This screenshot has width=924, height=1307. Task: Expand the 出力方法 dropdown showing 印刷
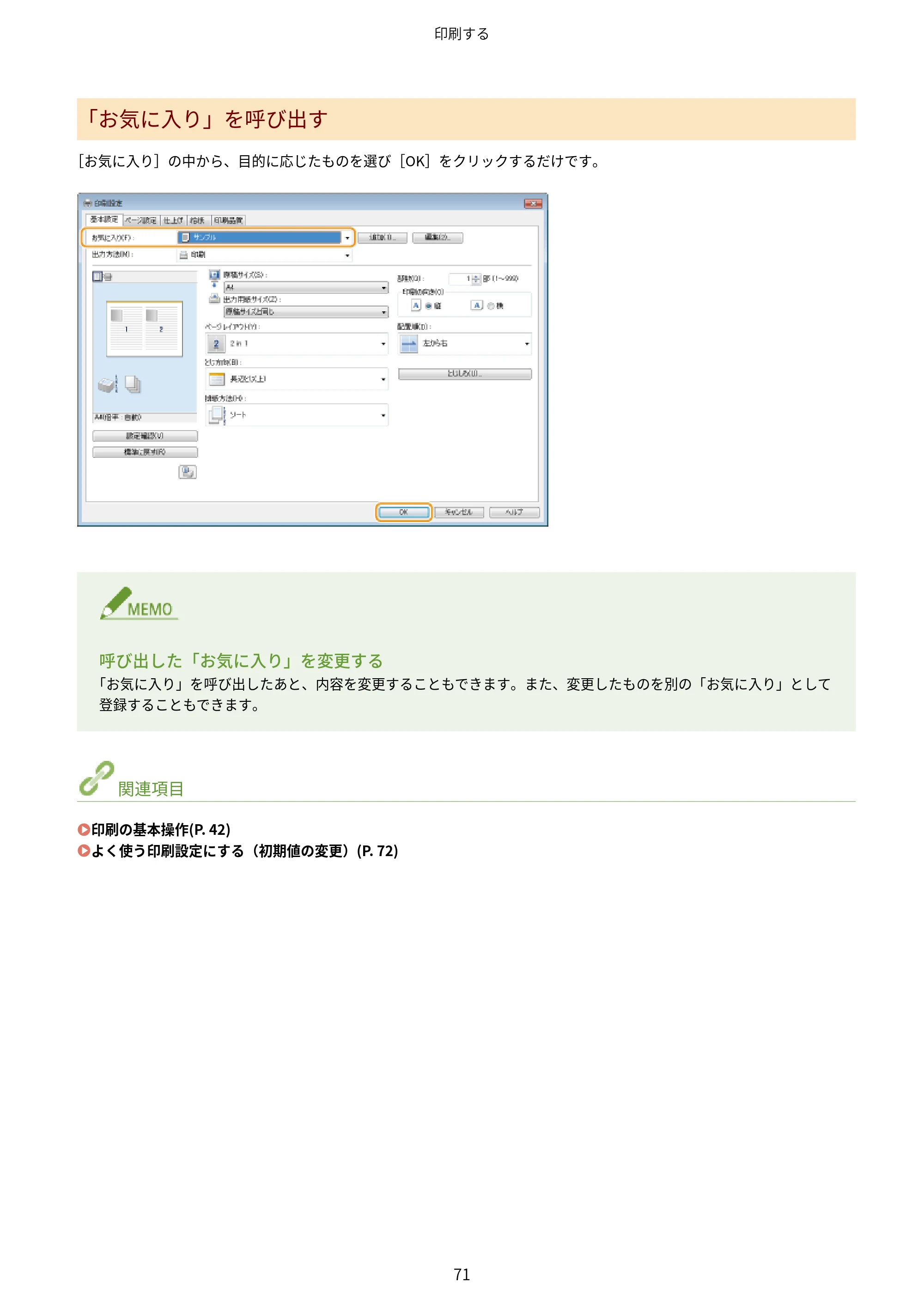[x=265, y=255]
